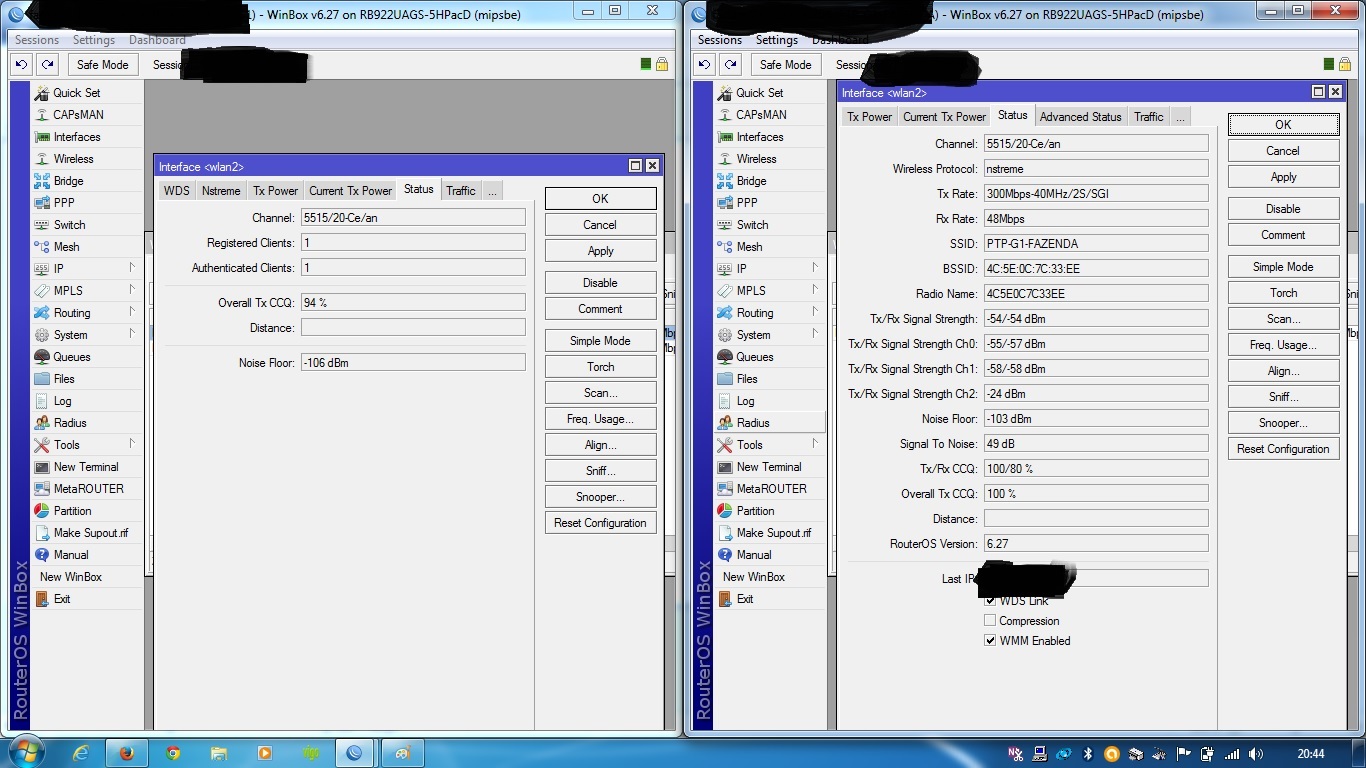Open Sessions menu in left WinBox window
This screenshot has height=768, width=1366.
[37, 40]
